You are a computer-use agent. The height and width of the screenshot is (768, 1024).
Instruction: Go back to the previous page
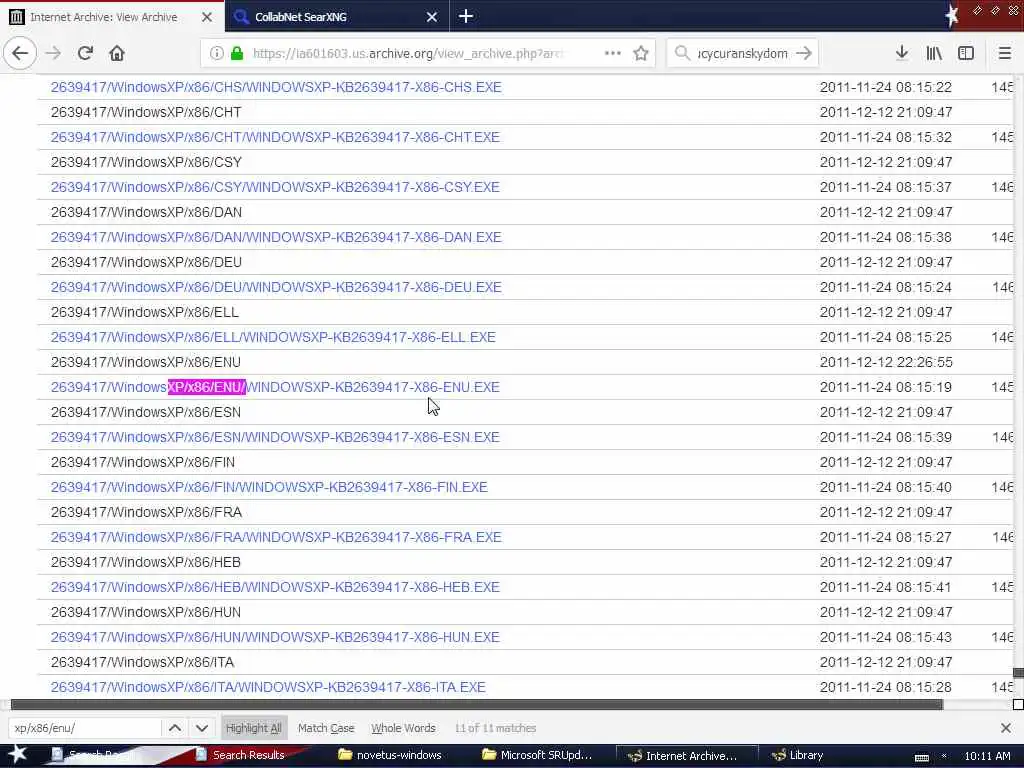pyautogui.click(x=20, y=53)
